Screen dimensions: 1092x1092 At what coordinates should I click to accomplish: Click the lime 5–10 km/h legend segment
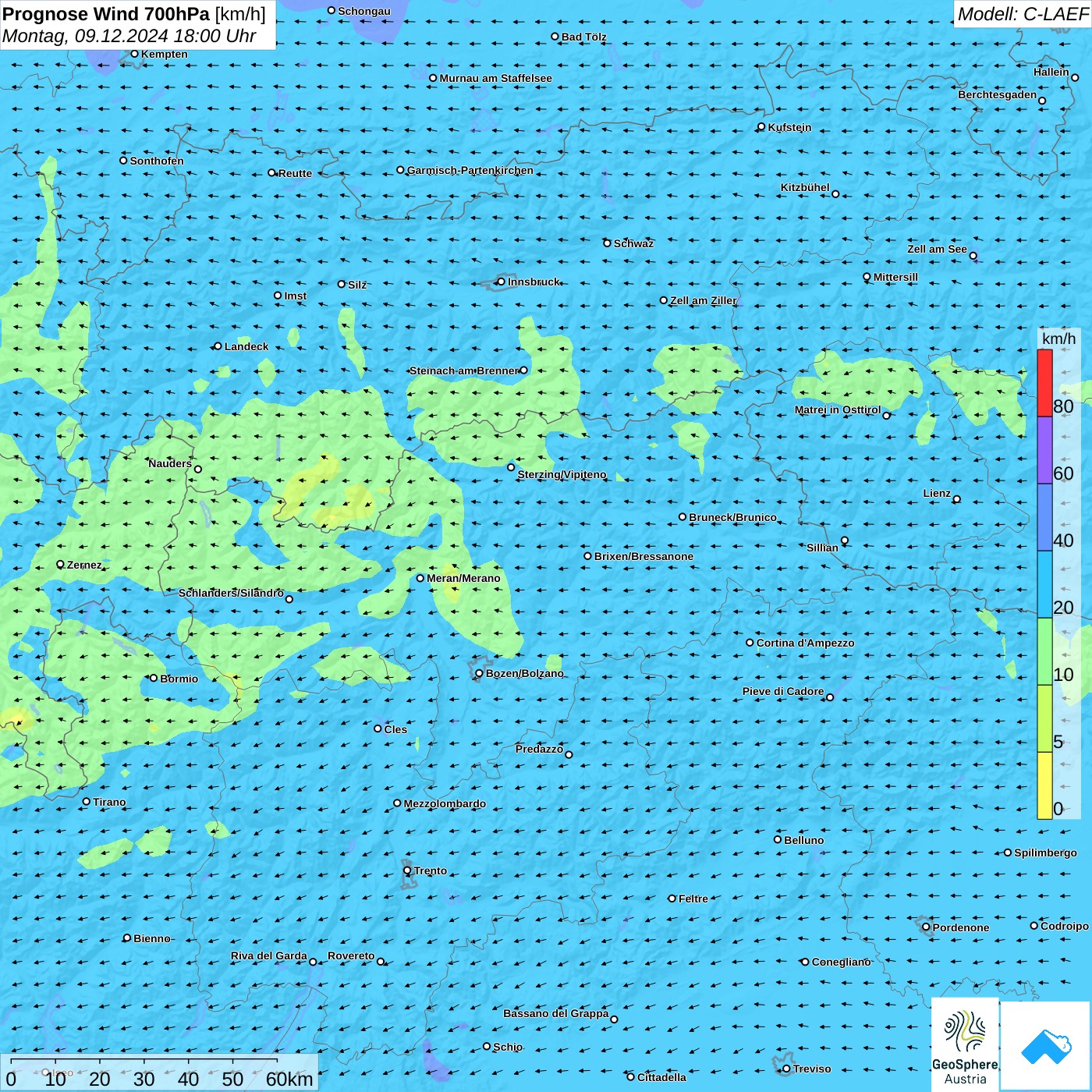click(x=1044, y=719)
